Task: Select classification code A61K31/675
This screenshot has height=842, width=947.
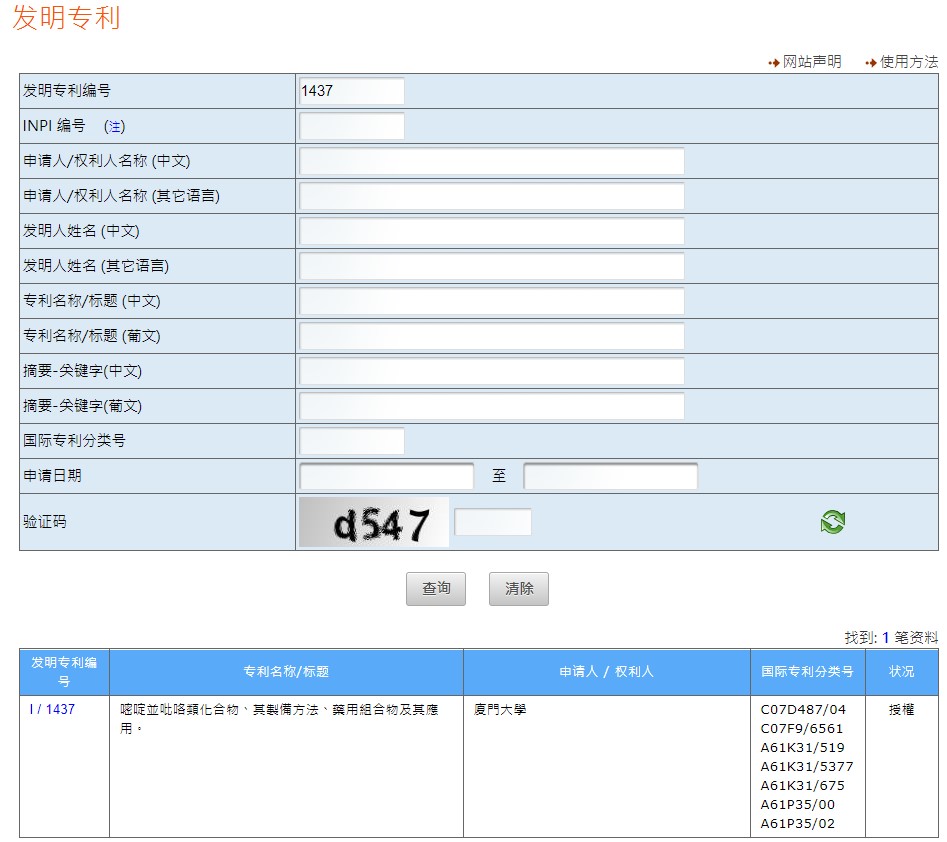Action: pos(802,785)
